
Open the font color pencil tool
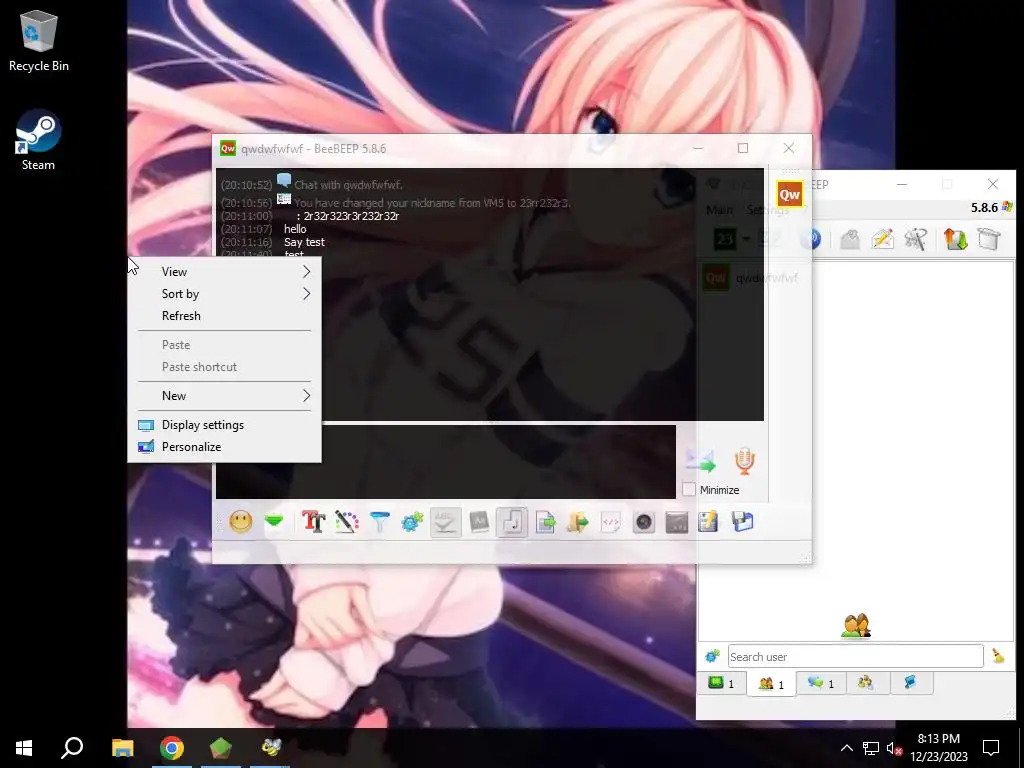tap(347, 522)
